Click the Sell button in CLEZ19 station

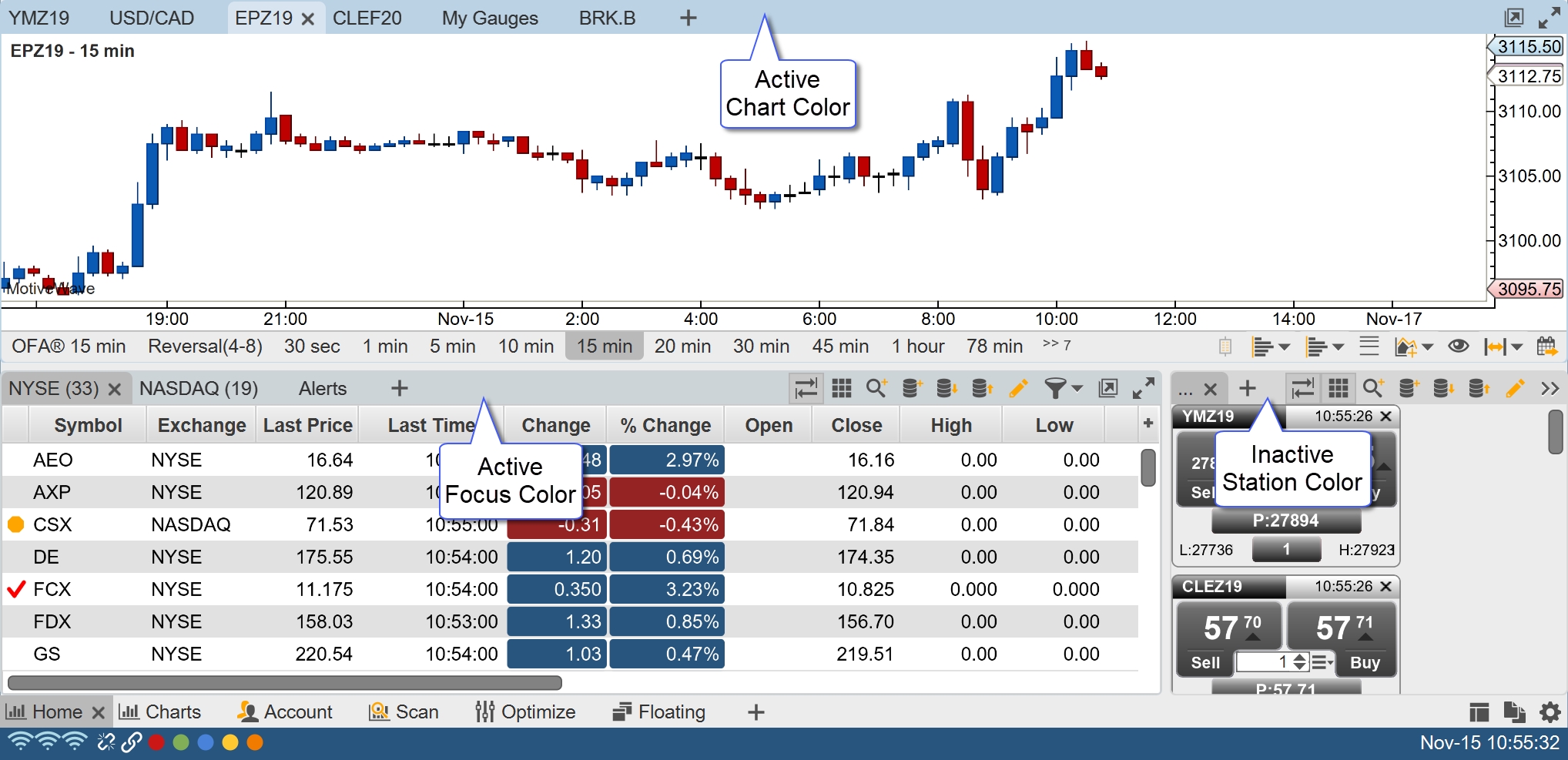click(x=1205, y=663)
